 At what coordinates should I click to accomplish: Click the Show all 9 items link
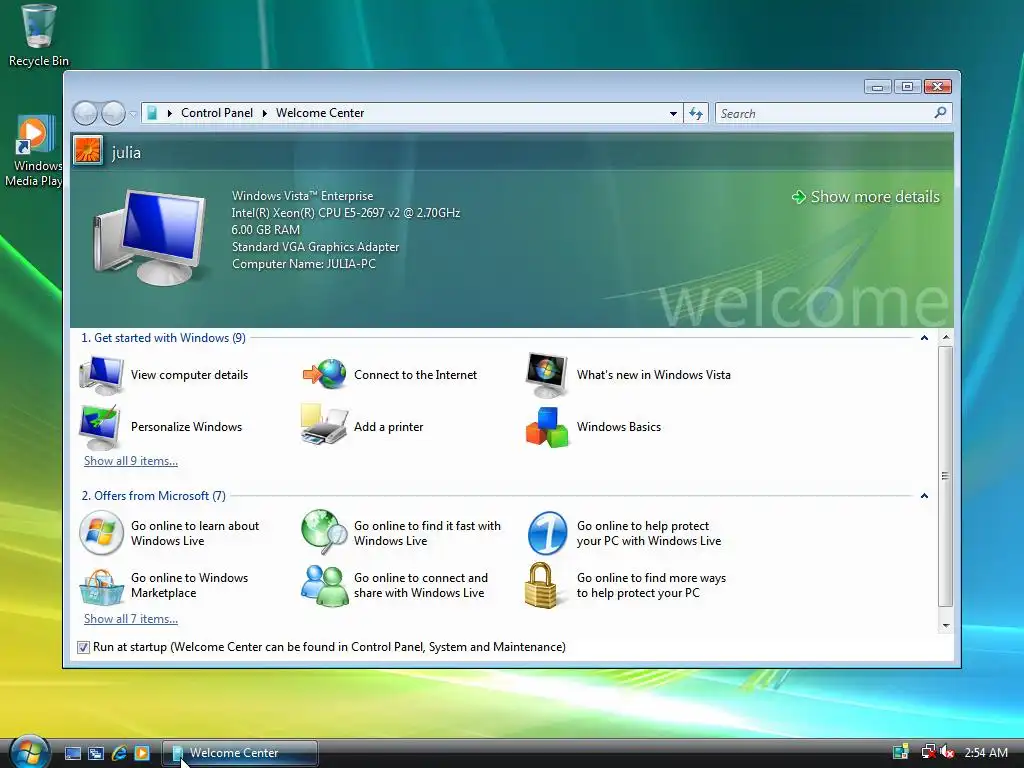point(131,461)
